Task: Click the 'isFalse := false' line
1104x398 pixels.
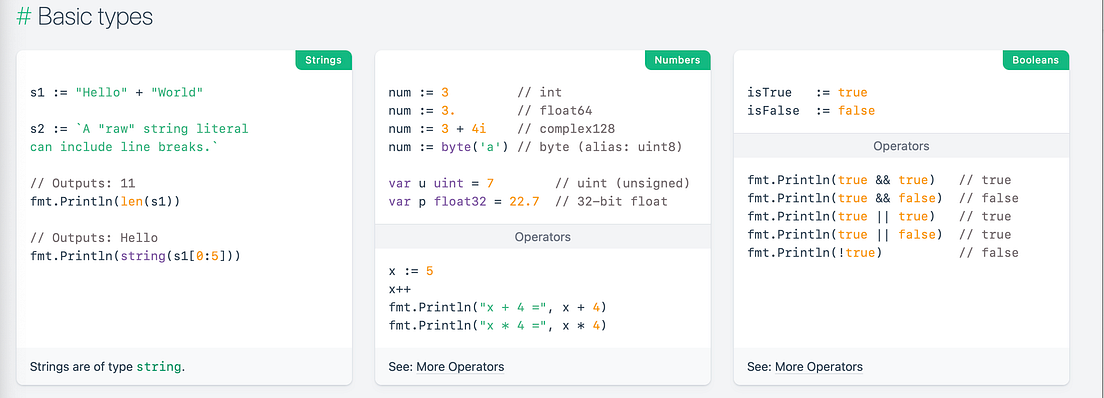Action: point(811,111)
